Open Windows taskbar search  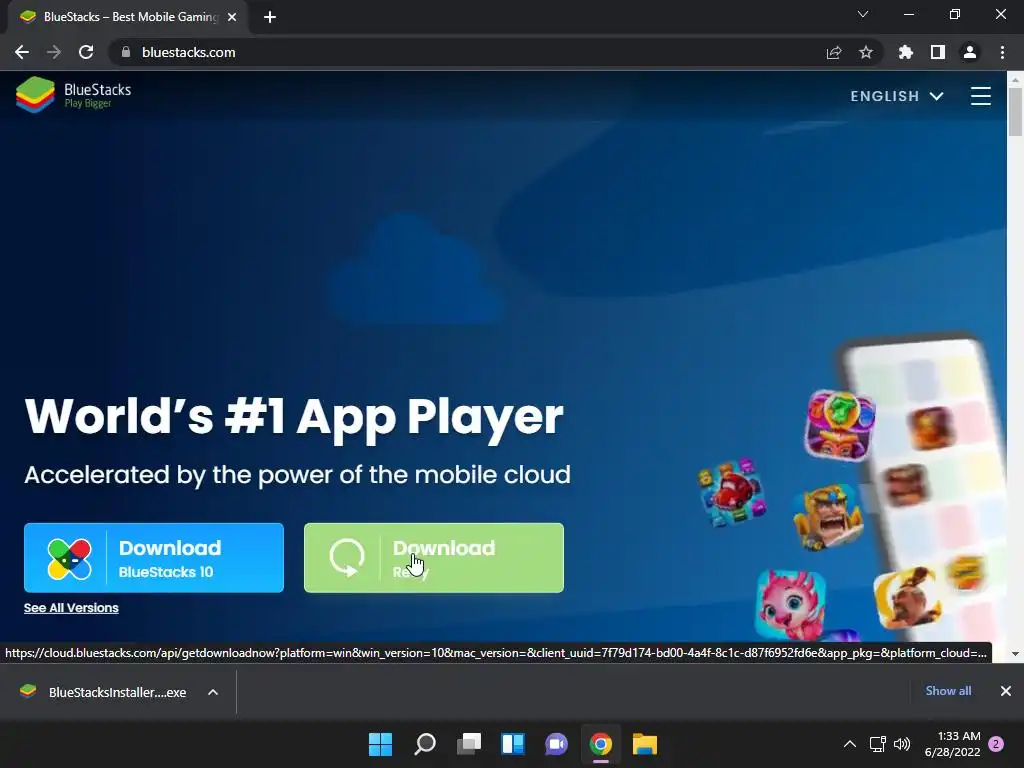click(424, 744)
